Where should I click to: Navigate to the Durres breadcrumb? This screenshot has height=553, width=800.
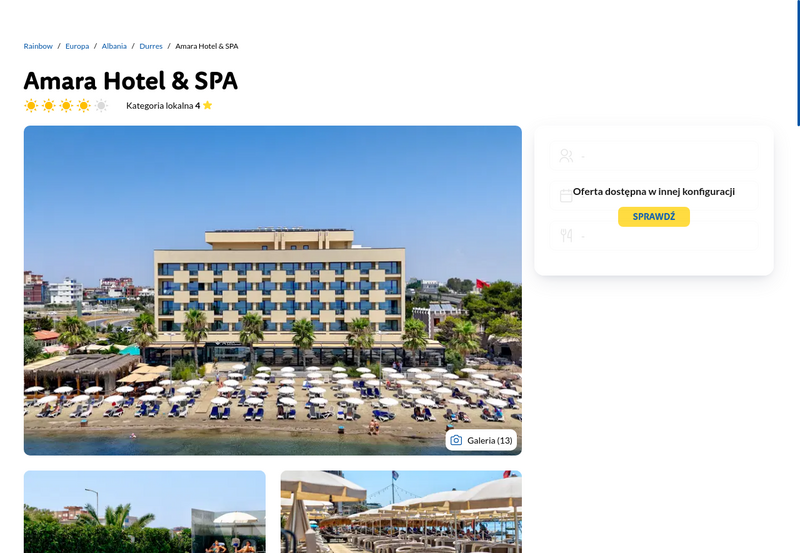click(x=151, y=46)
